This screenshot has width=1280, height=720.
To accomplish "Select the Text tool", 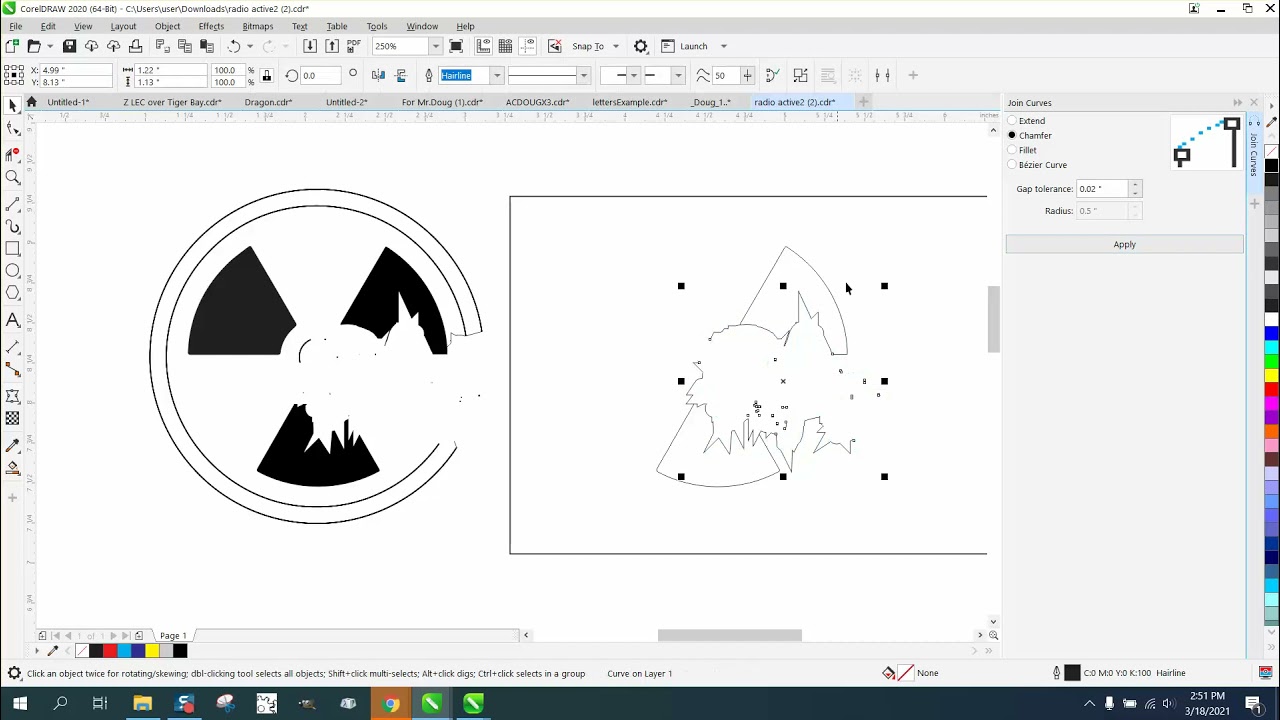I will pyautogui.click(x=13, y=321).
